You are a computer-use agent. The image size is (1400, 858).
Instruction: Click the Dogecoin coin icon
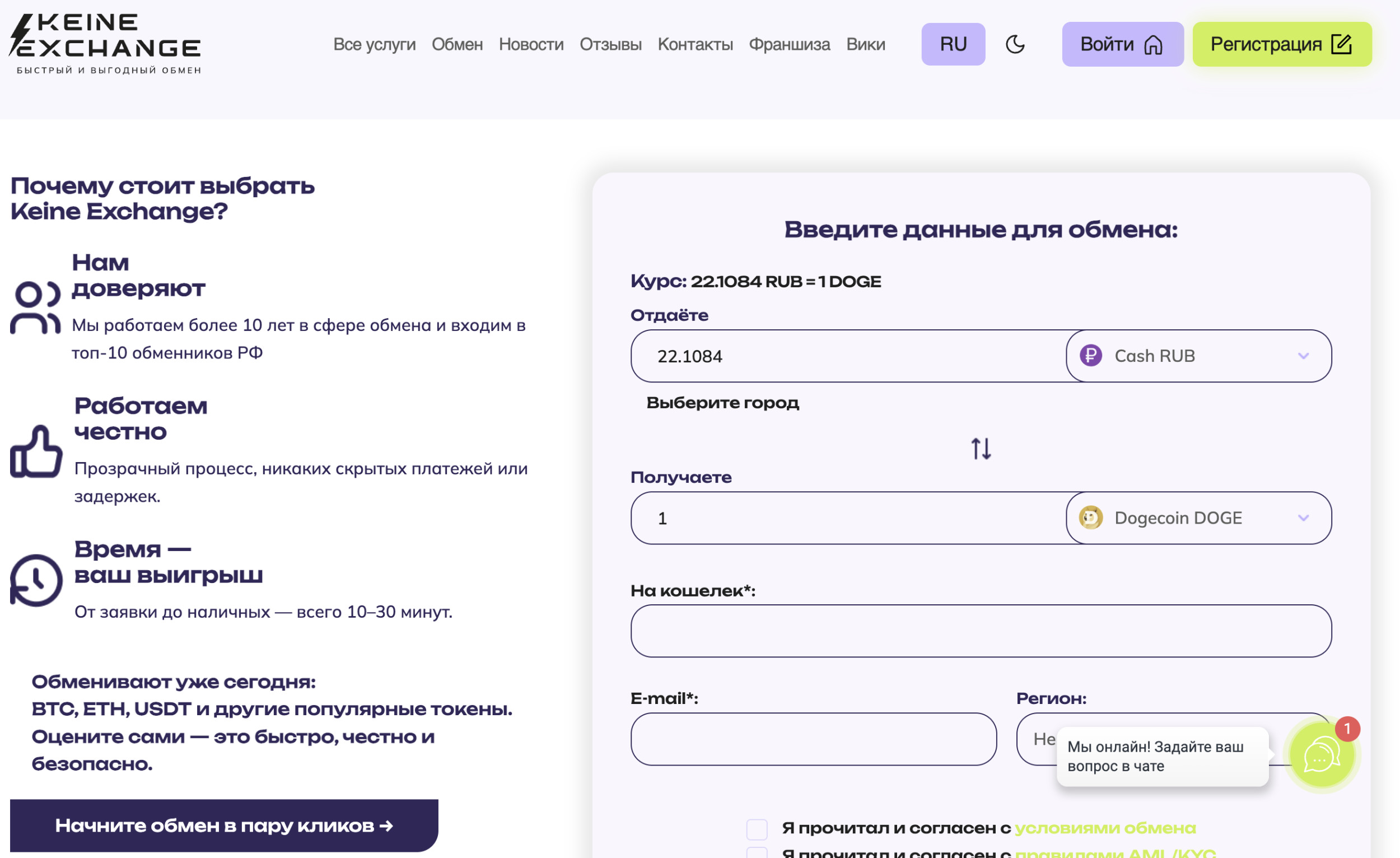click(x=1090, y=517)
